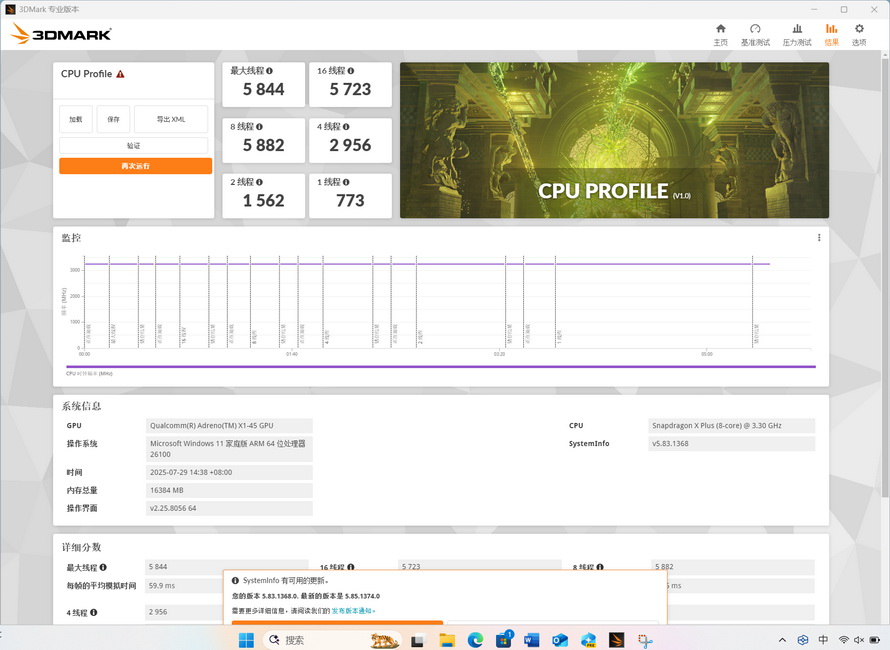The height and width of the screenshot is (650, 890).
Task: Click info icon beside 1 线程 score
Action: point(347,182)
